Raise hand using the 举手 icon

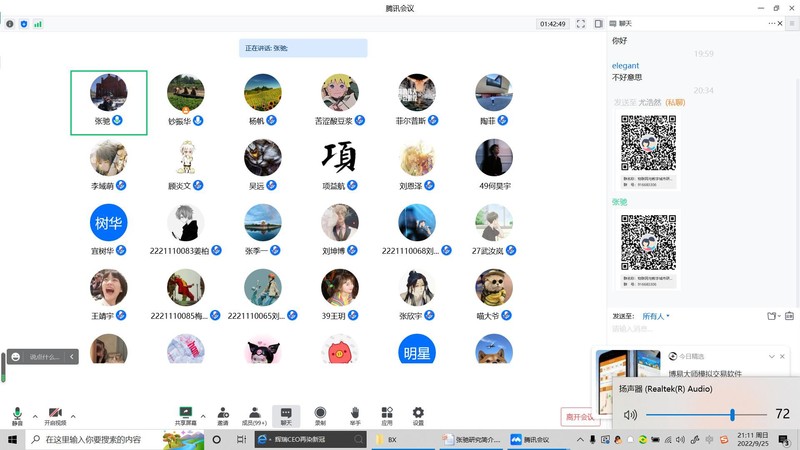point(354,413)
